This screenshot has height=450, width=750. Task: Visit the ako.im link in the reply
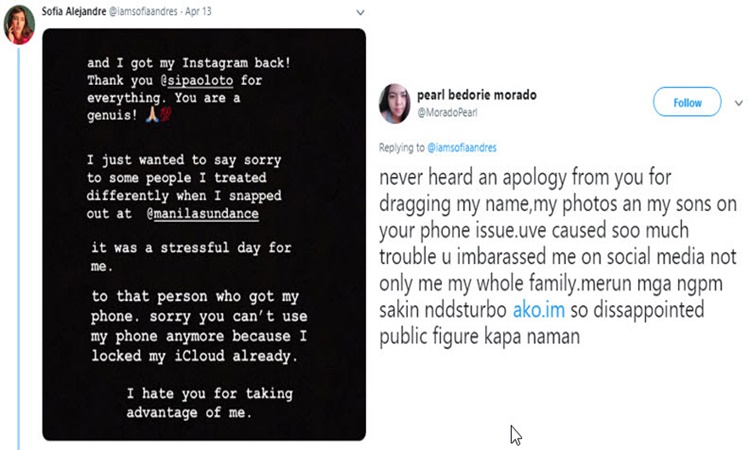[x=539, y=309]
